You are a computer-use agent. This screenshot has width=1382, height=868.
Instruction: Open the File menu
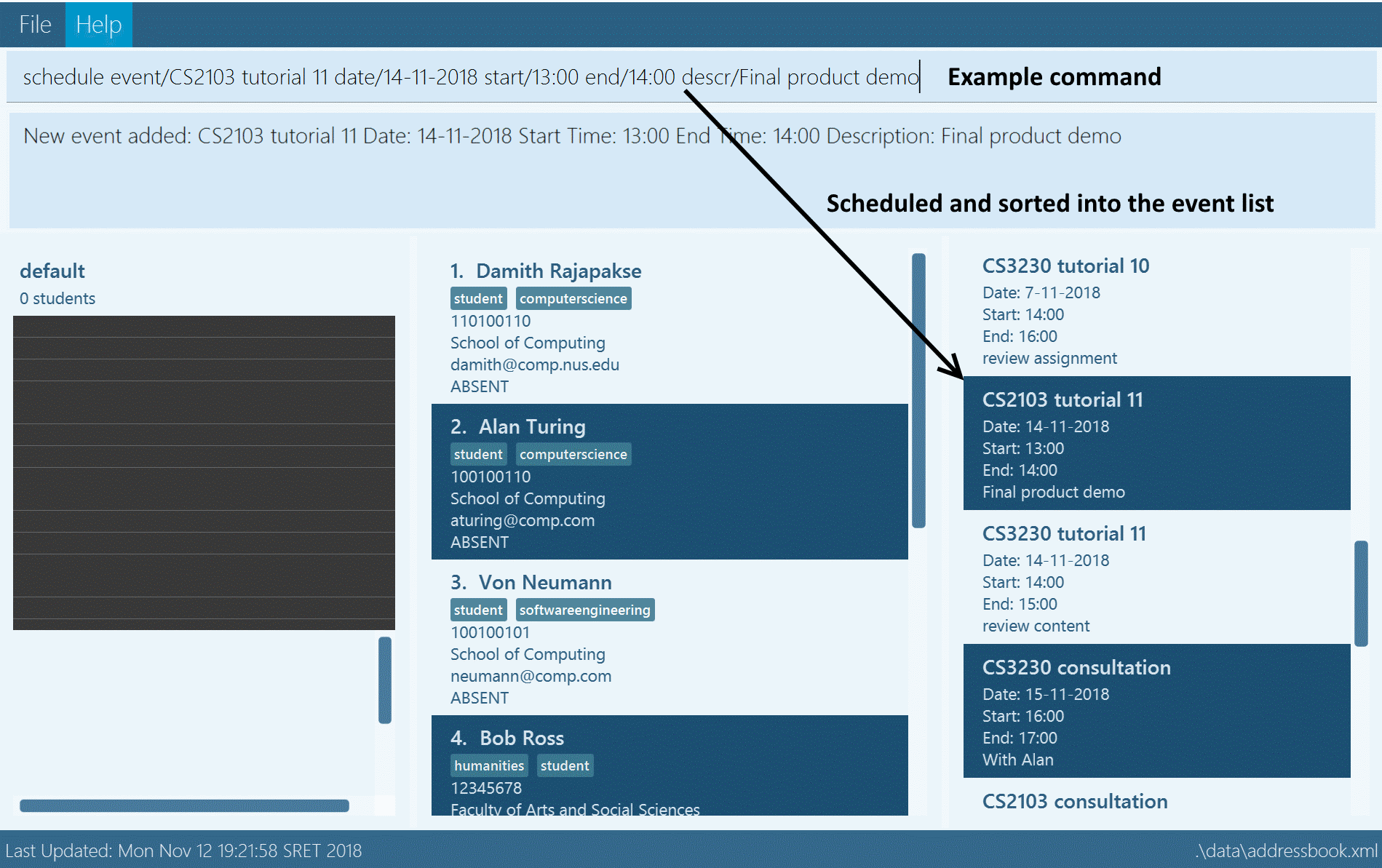[x=34, y=25]
